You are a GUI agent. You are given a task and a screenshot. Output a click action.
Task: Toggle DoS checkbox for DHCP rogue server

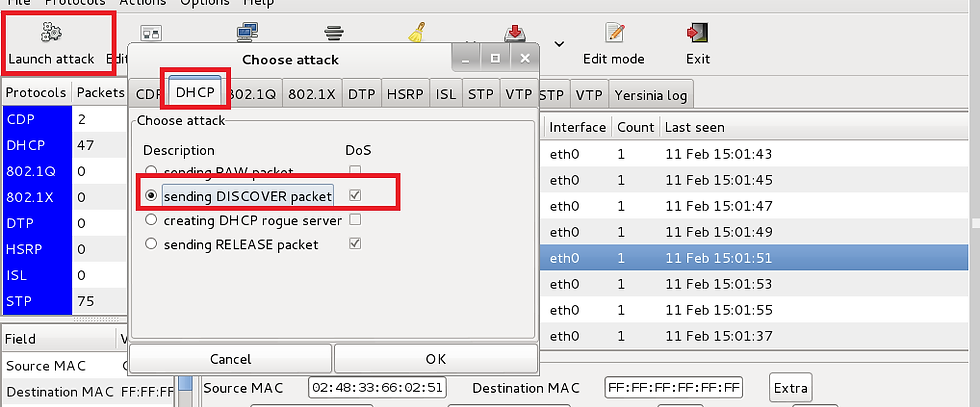tap(355, 219)
